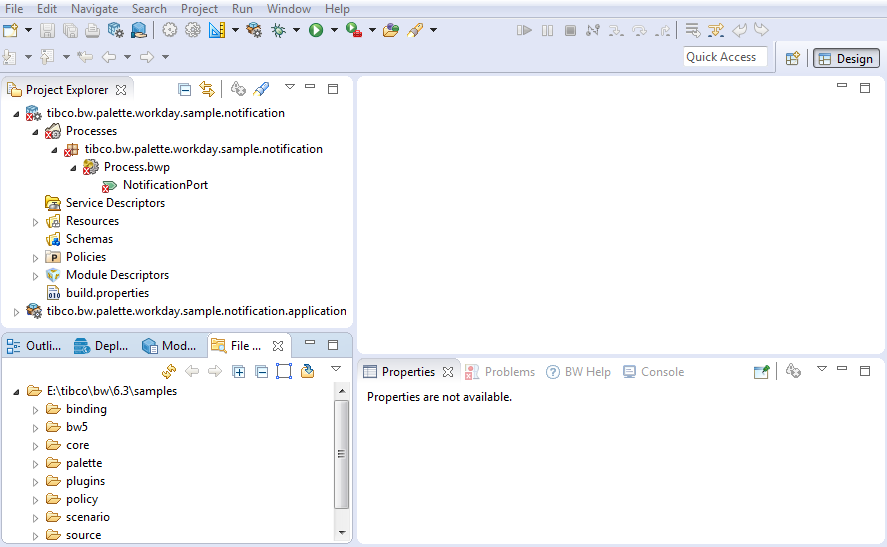Click the File Explorer vertical scrollbar thumb
887x547 pixels.
[341, 454]
